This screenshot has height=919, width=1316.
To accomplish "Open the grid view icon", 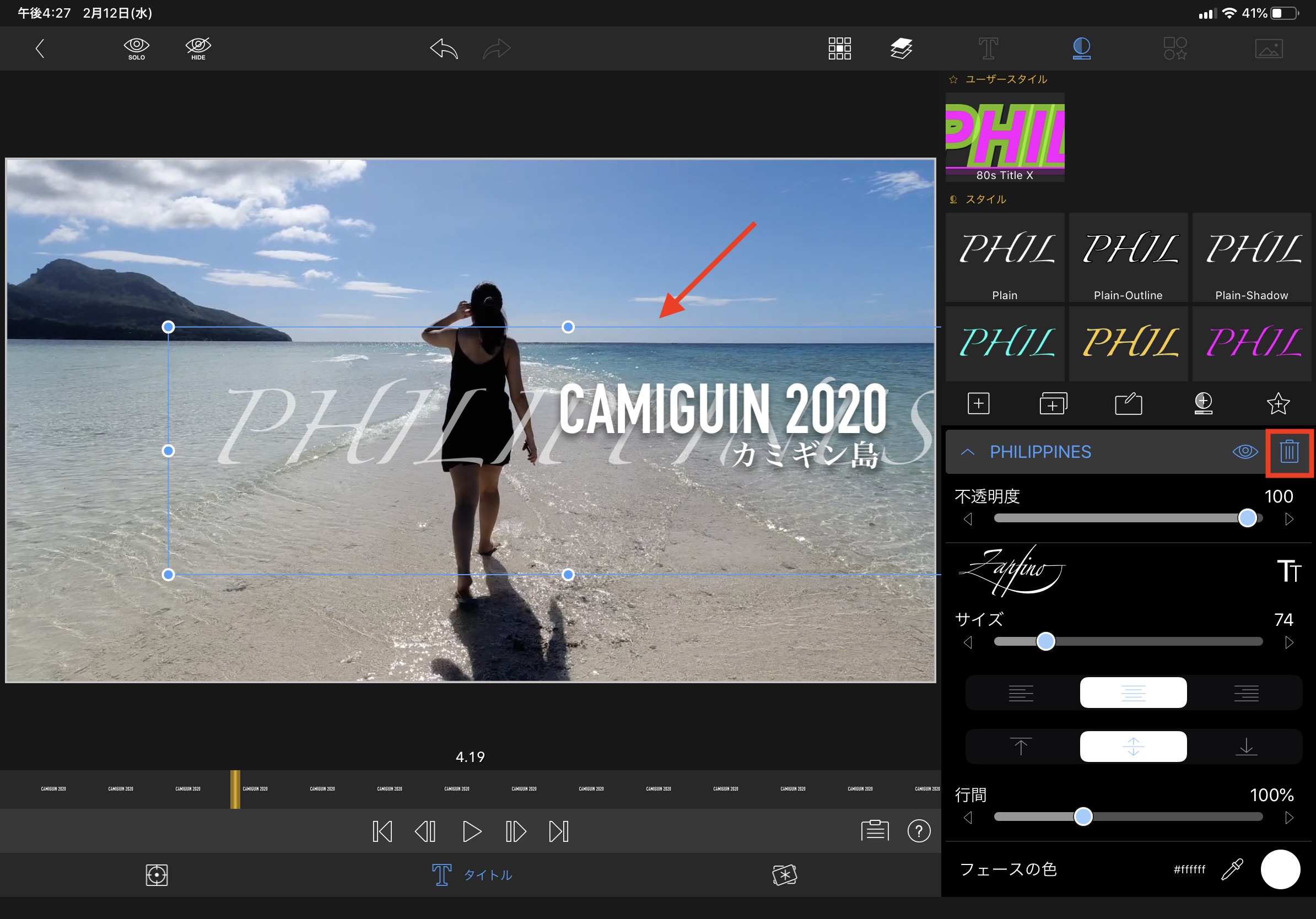I will [x=839, y=48].
